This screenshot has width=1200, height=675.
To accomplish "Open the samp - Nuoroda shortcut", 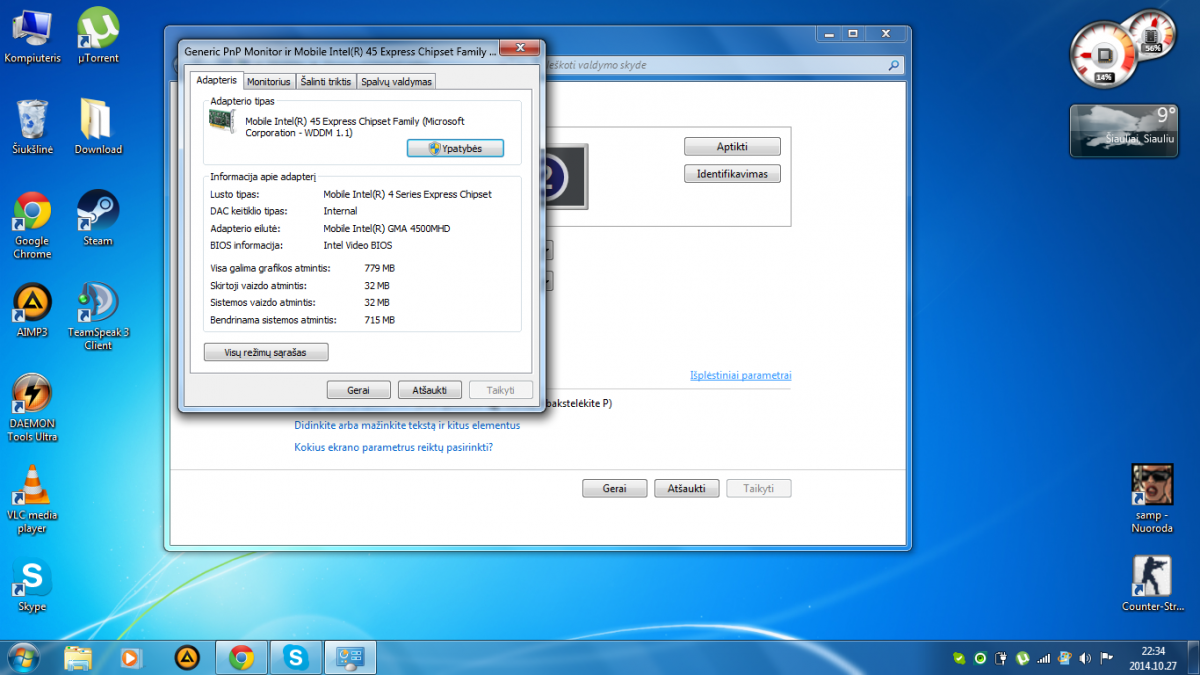I will [x=1152, y=499].
